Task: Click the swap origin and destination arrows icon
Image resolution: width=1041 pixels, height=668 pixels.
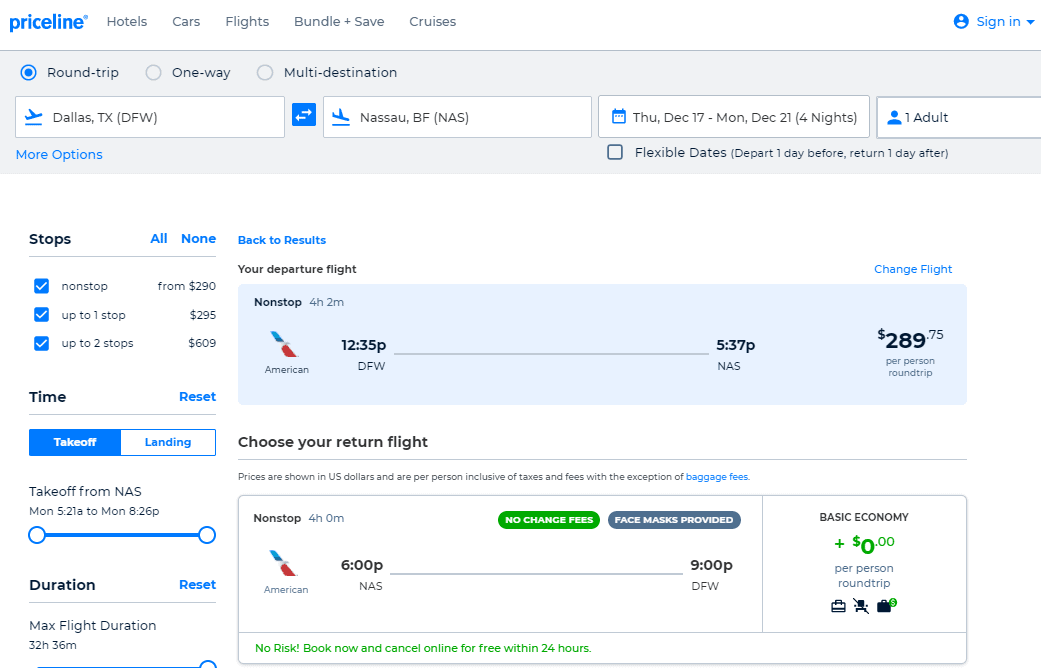Action: [304, 116]
